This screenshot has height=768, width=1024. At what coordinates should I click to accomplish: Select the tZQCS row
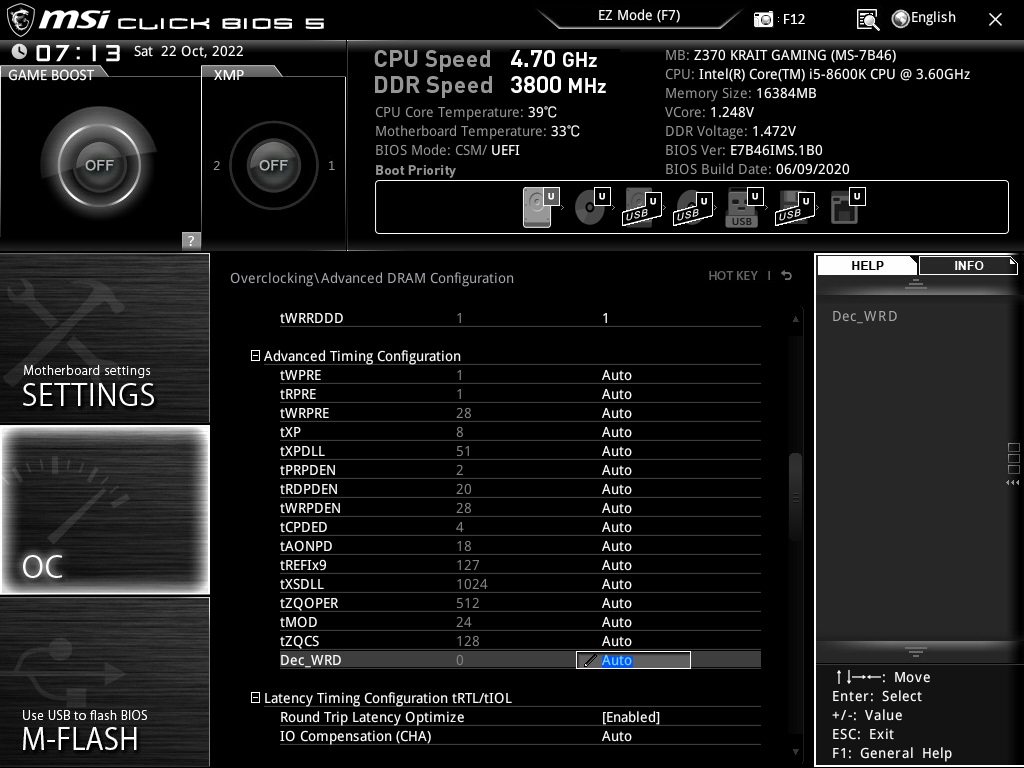coord(520,641)
